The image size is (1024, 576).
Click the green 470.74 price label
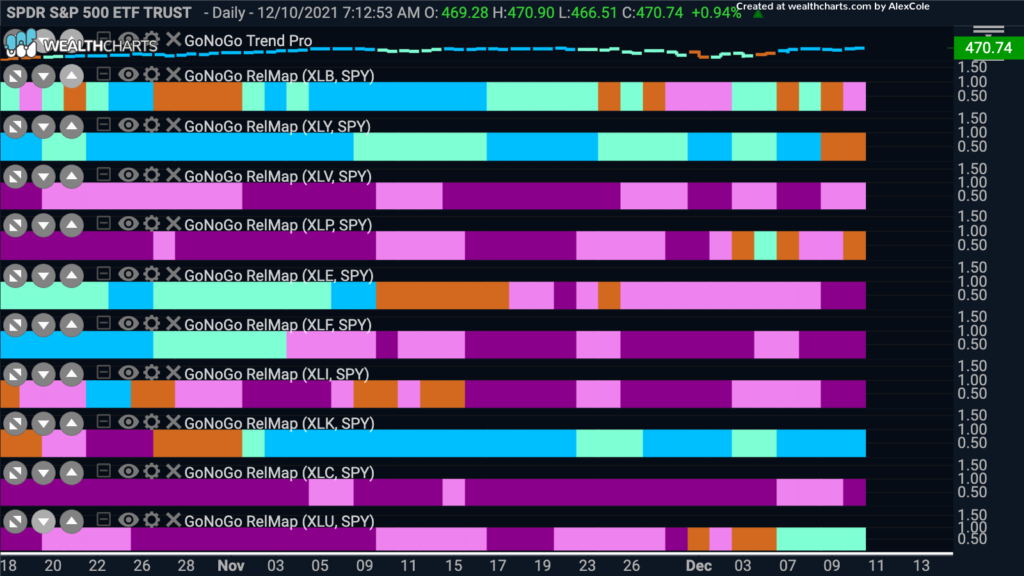click(x=988, y=48)
